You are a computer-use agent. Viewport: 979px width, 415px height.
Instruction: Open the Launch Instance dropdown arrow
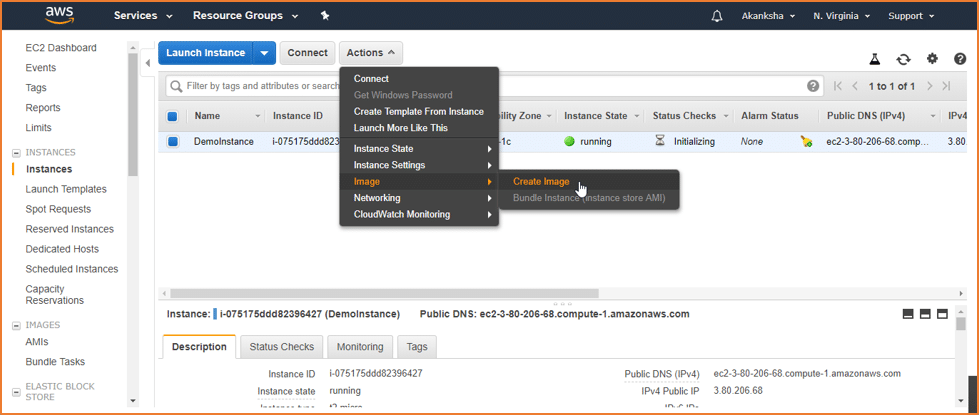click(x=264, y=53)
